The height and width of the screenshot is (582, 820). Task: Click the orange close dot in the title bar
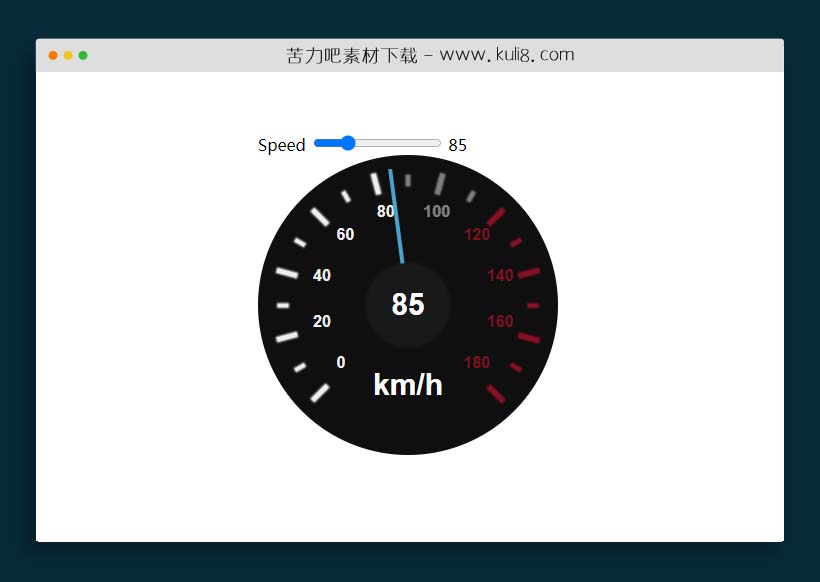(53, 55)
